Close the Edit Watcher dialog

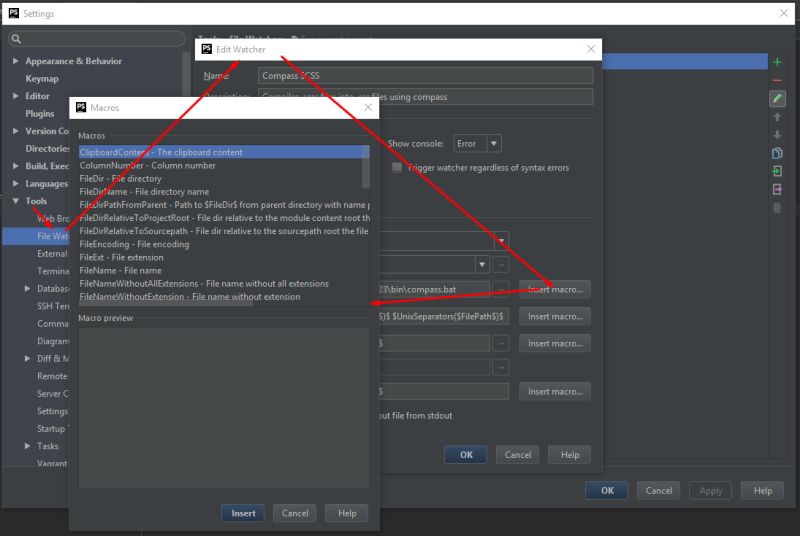coord(591,49)
